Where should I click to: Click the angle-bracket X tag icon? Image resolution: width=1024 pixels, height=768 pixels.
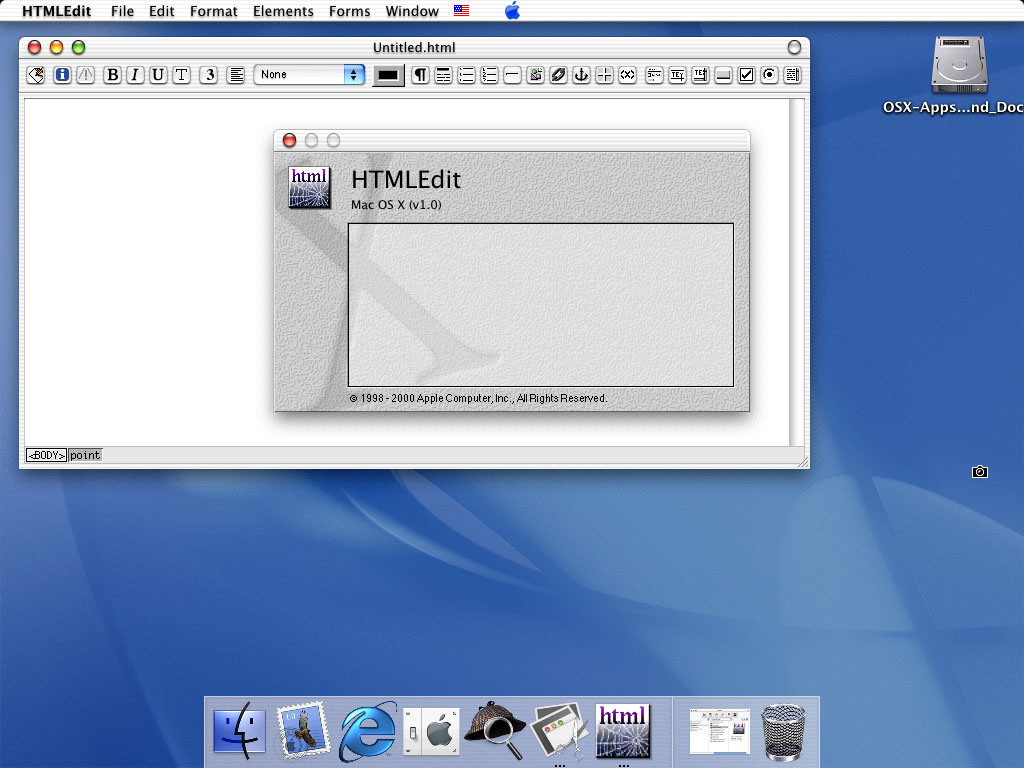[628, 75]
